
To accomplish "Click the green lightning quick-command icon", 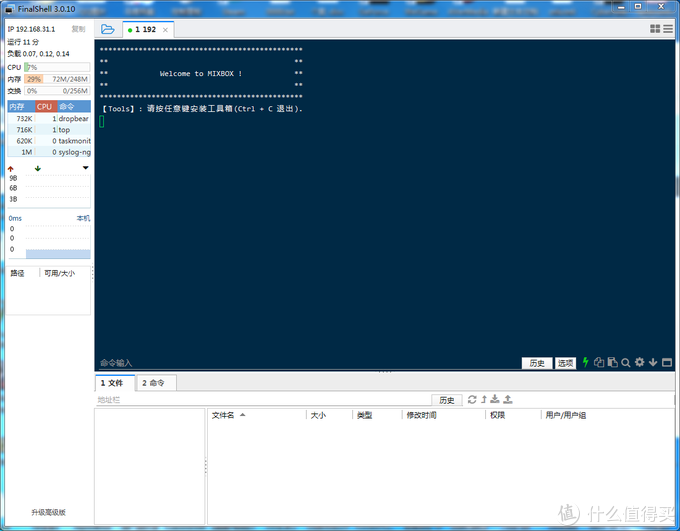I will (586, 363).
